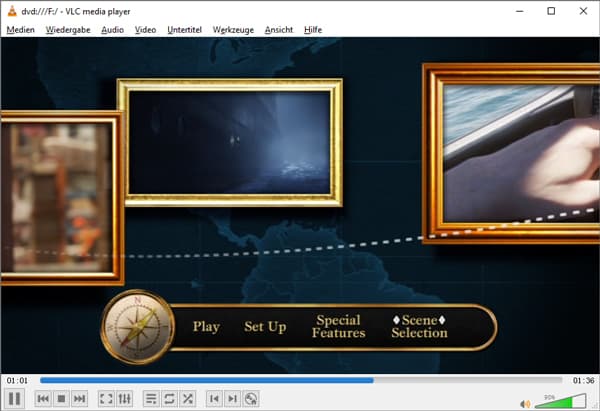Image resolution: width=600 pixels, height=411 pixels.
Task: Skip to the next chapter button
Action: (80, 399)
